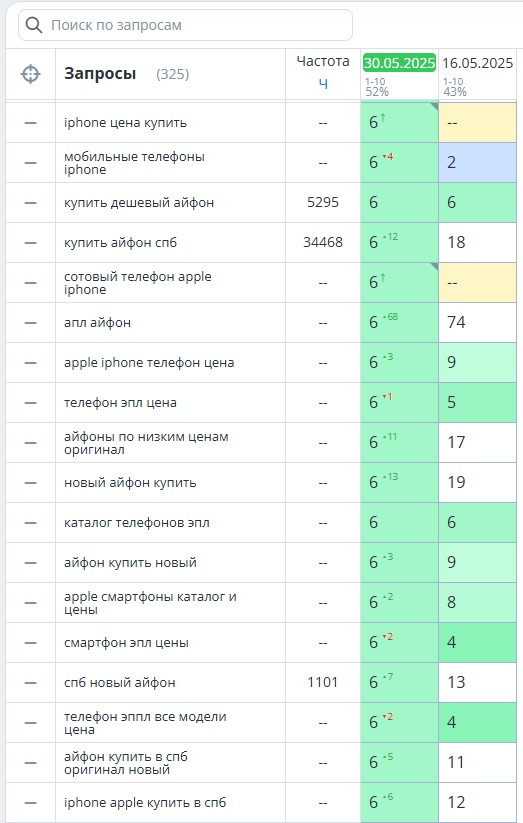Click dash icon for 'iphone apple купить в спб'

pos(30,803)
